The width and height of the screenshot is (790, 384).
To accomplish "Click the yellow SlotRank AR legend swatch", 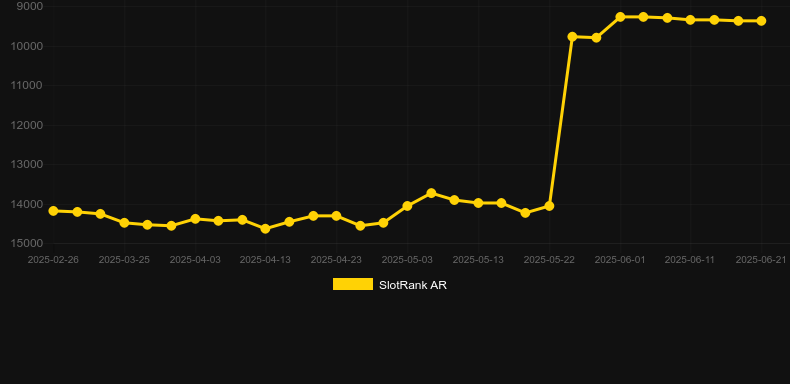I will pyautogui.click(x=353, y=284).
